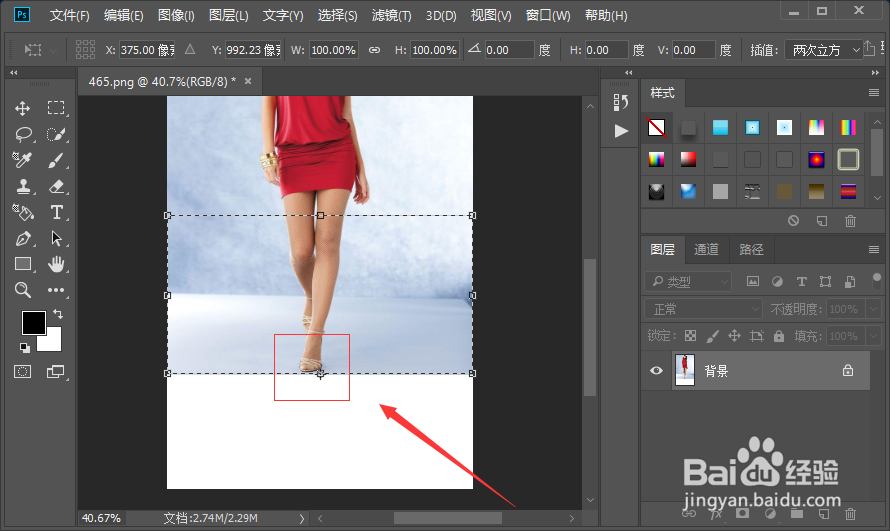Open the History panel icon in dock

pos(620,102)
